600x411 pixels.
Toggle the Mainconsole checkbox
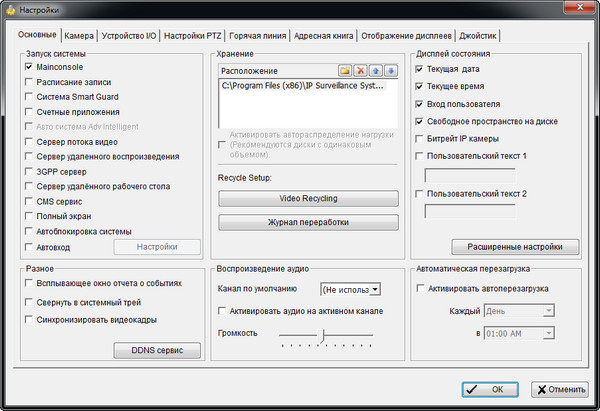click(x=30, y=66)
